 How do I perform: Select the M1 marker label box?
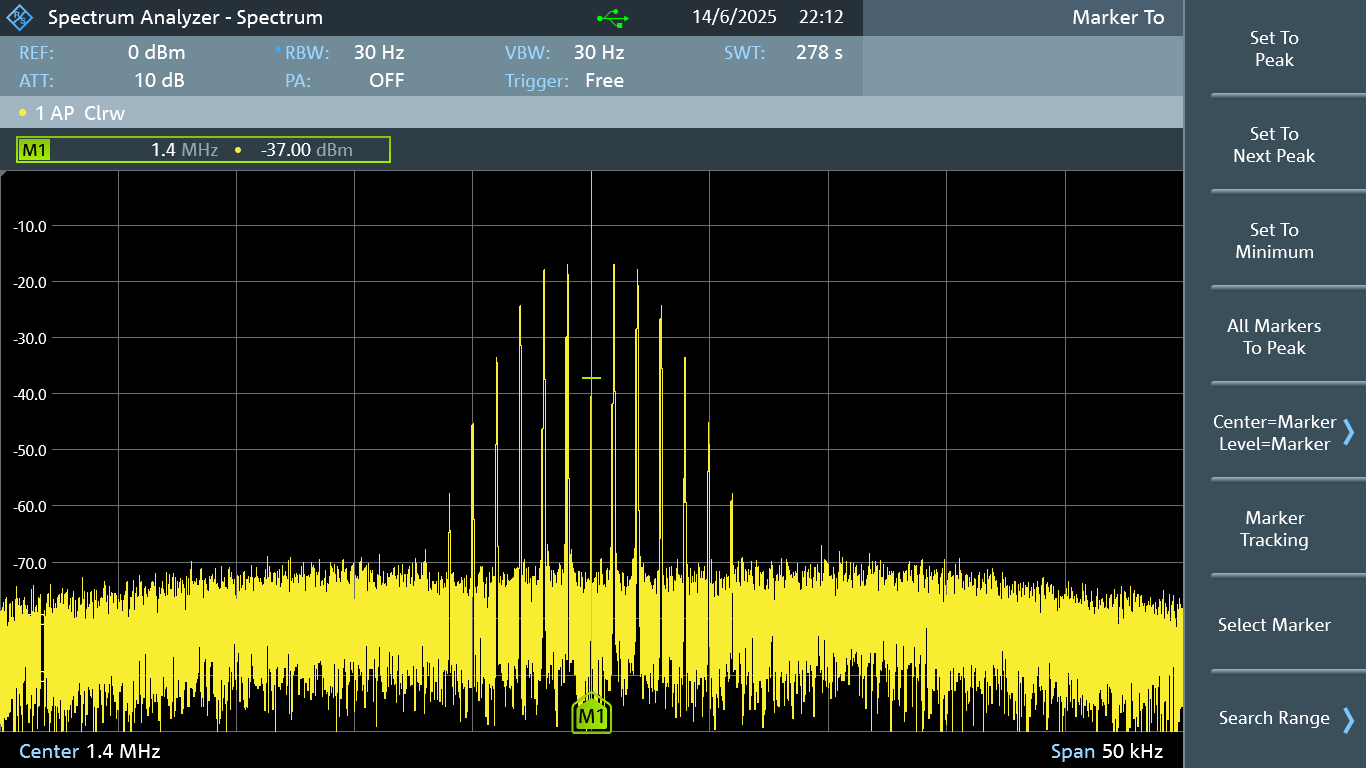pos(35,150)
